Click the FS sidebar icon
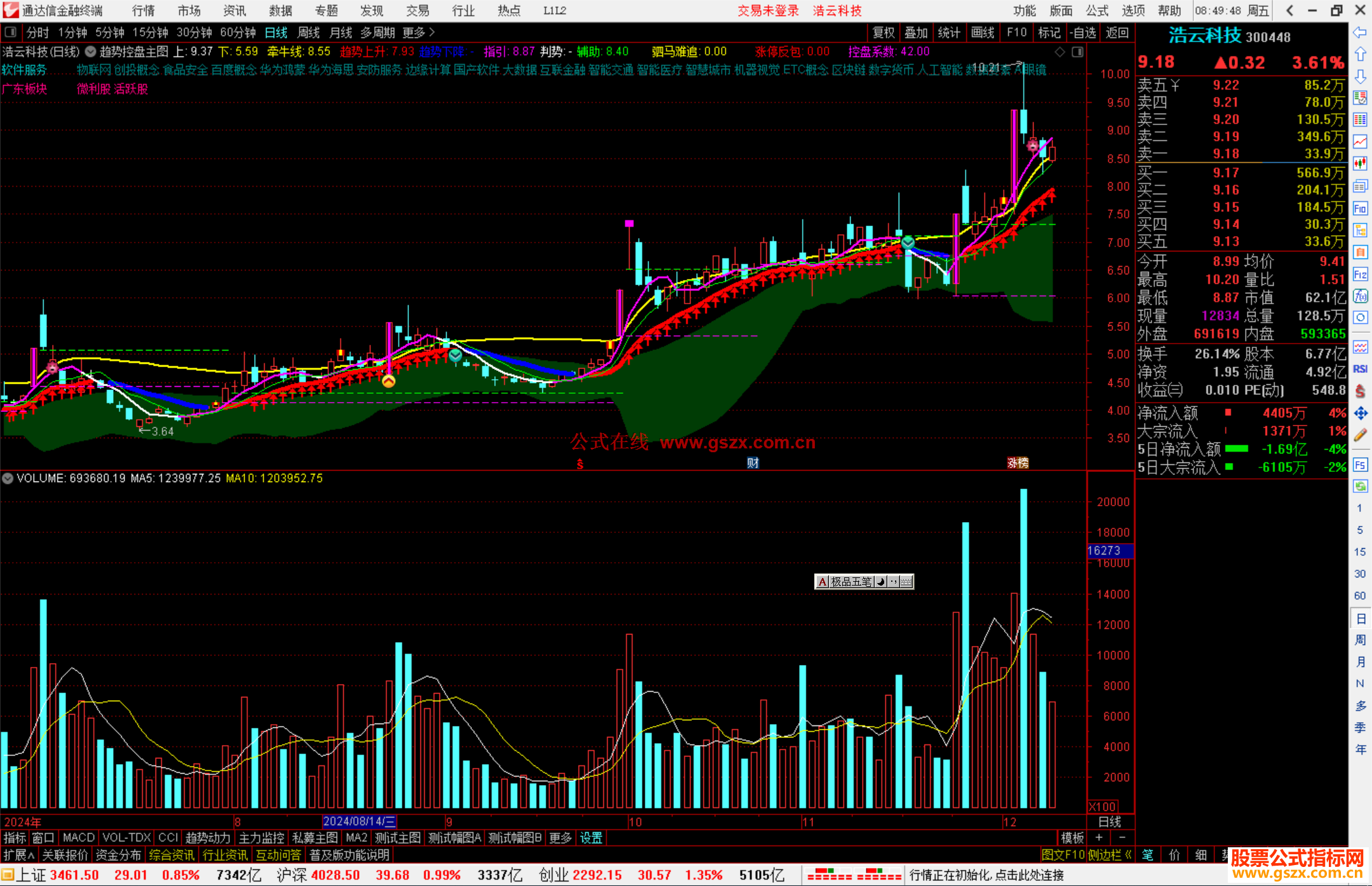Screen dimensions: 1372x886 pyautogui.click(x=1360, y=465)
